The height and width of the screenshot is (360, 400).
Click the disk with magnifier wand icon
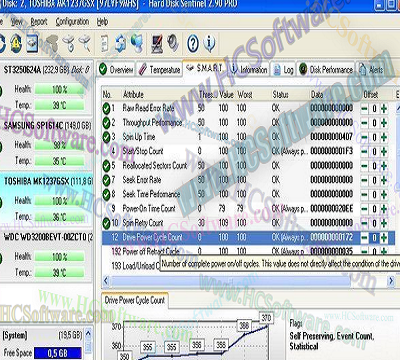[x=85, y=43]
